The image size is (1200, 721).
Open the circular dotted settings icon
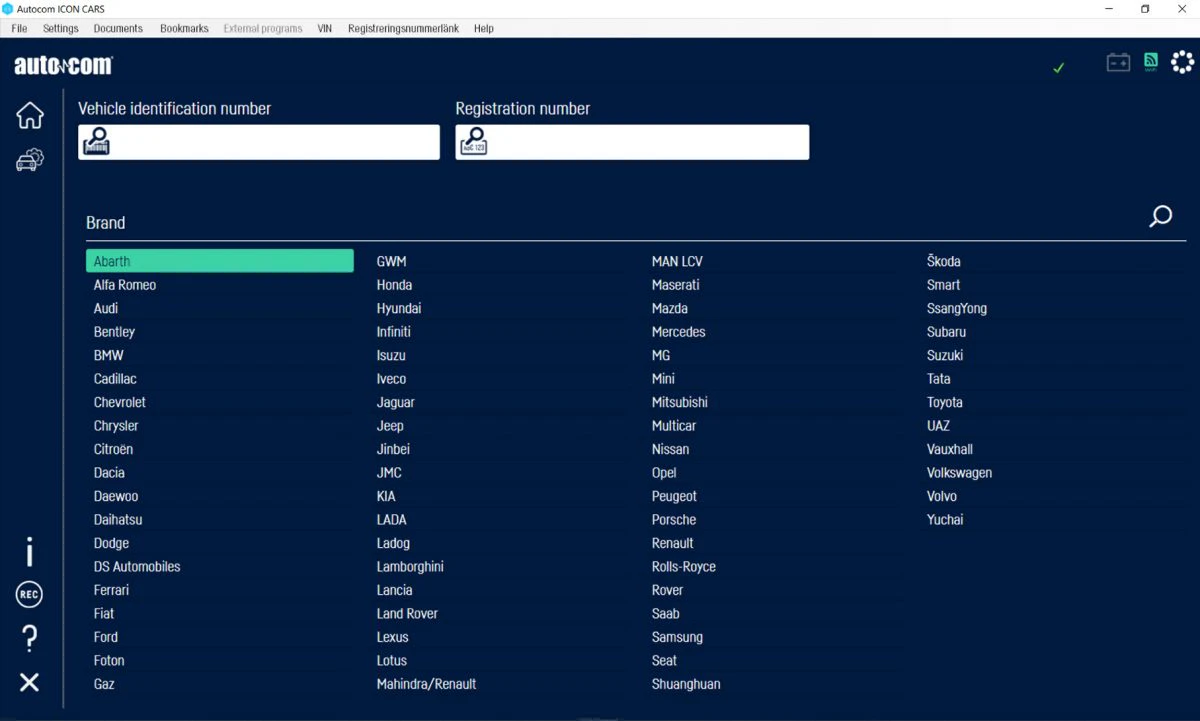(1183, 63)
